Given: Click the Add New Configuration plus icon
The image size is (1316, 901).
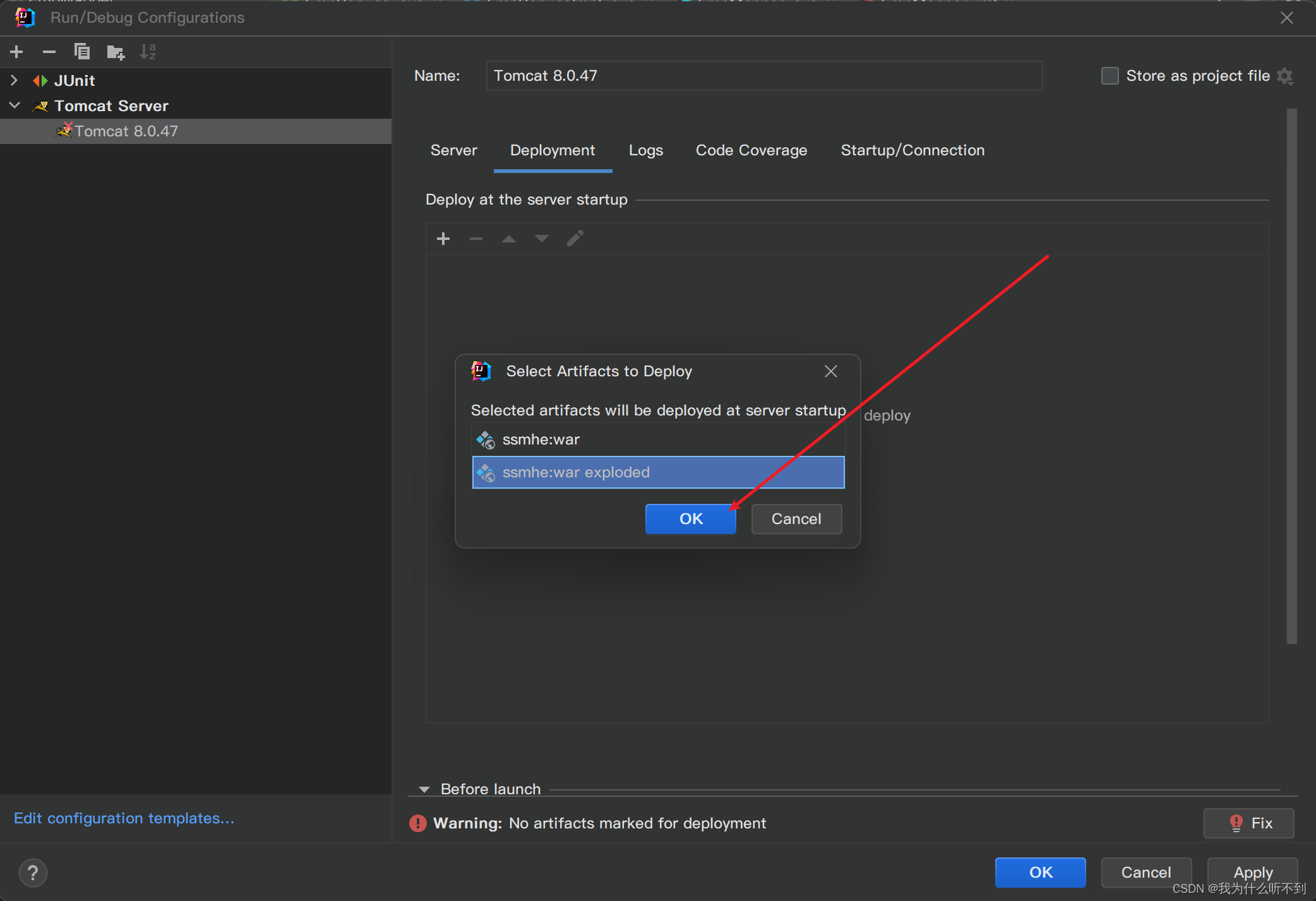Looking at the screenshot, I should [x=17, y=52].
